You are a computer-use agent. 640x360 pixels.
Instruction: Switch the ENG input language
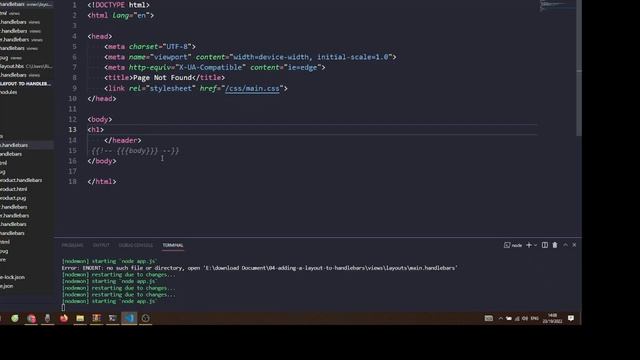tap(535, 318)
